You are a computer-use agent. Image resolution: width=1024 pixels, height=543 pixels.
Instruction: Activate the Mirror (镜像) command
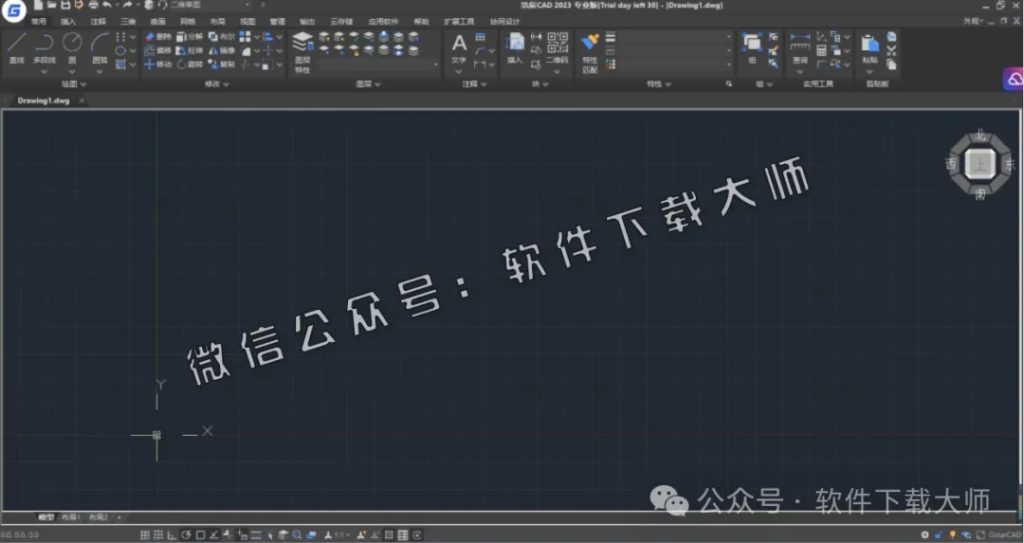(221, 50)
